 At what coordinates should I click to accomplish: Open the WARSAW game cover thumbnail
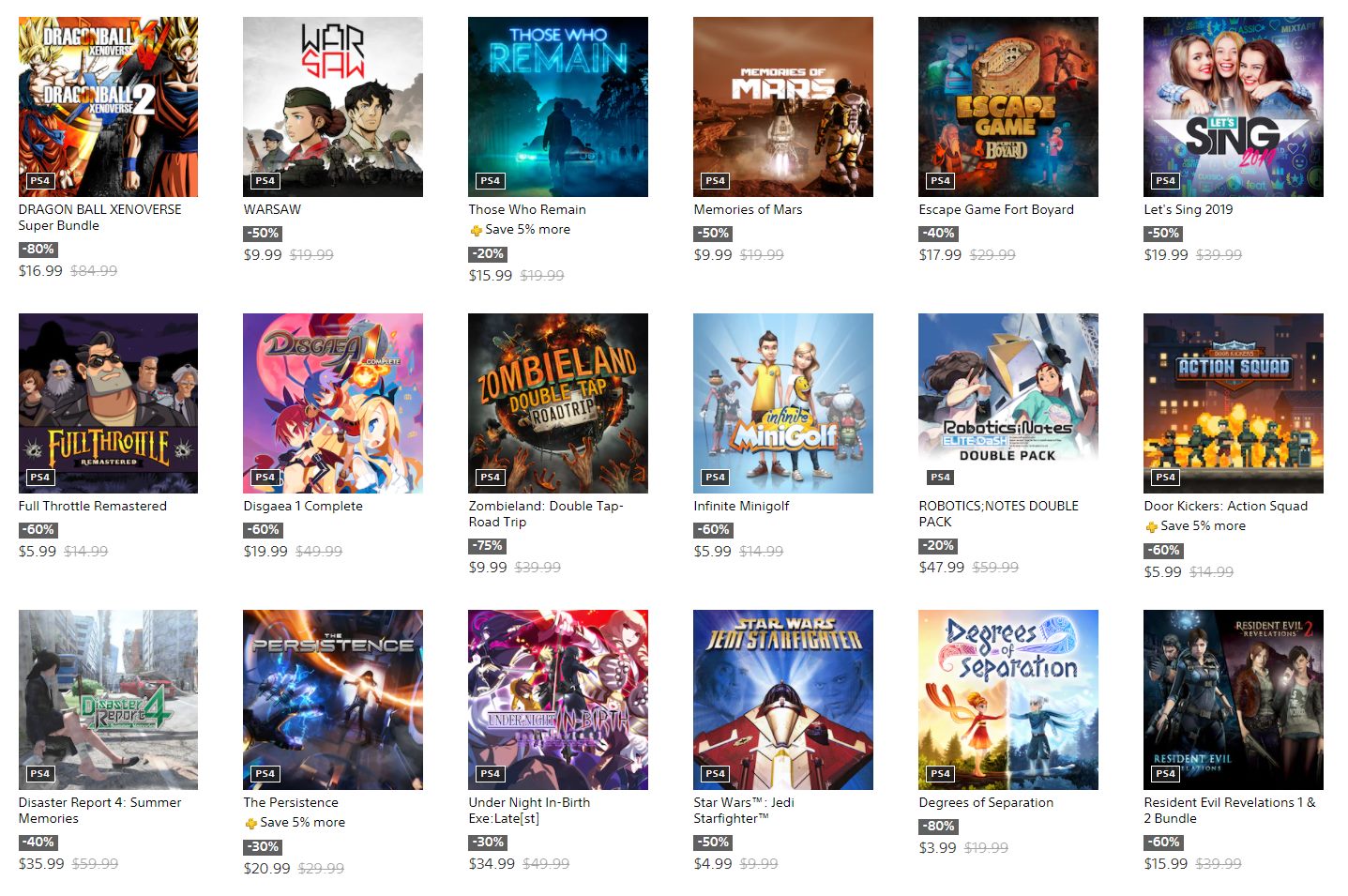coord(333,107)
